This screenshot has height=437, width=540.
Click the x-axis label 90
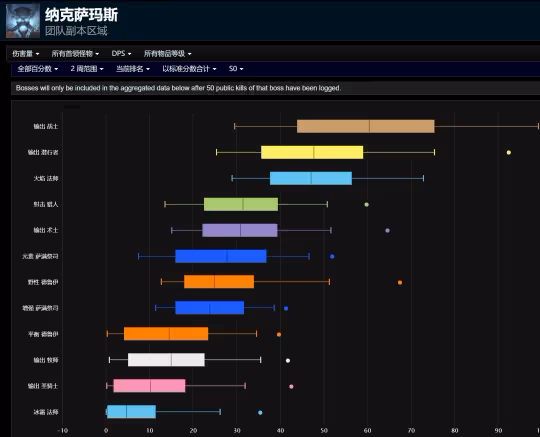pyautogui.click(x=498, y=430)
